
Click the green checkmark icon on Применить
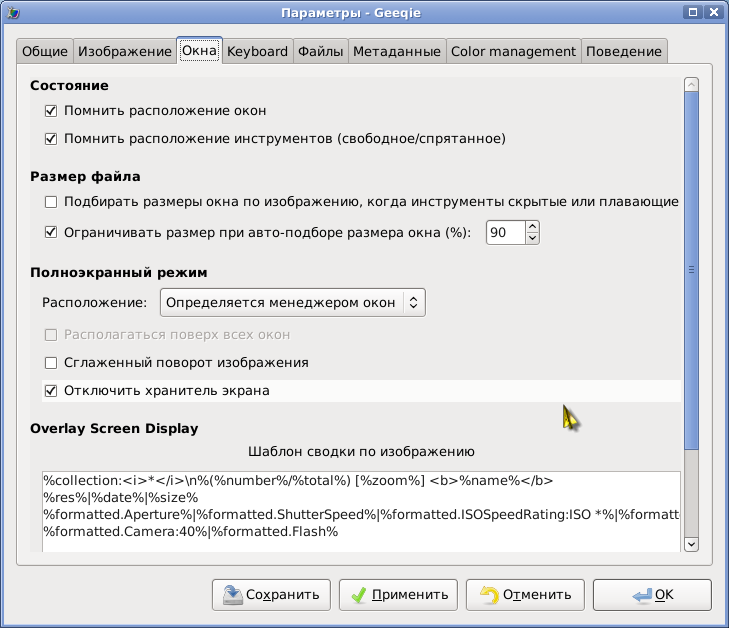click(x=358, y=595)
